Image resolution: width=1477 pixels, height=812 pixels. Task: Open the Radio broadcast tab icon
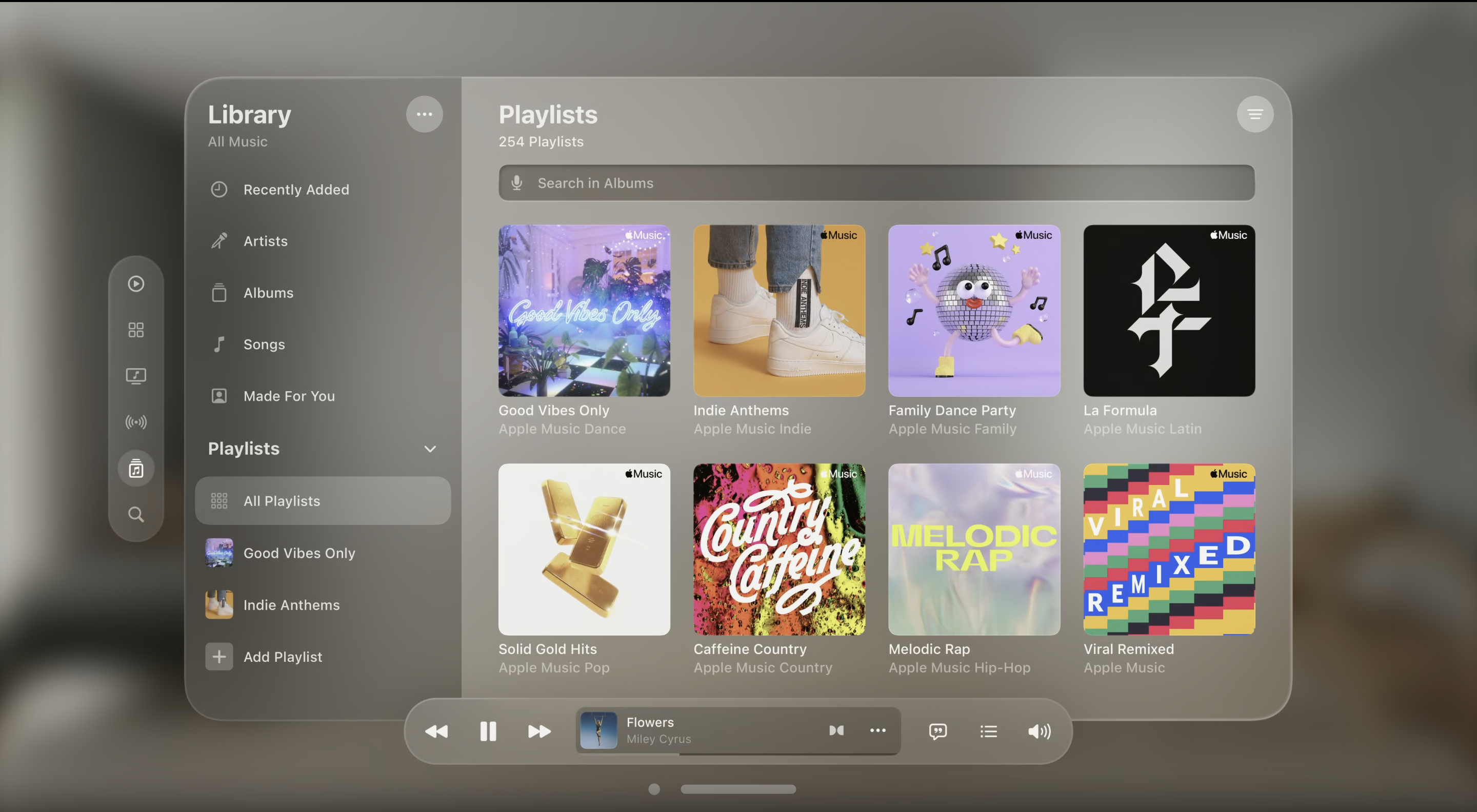coord(136,422)
